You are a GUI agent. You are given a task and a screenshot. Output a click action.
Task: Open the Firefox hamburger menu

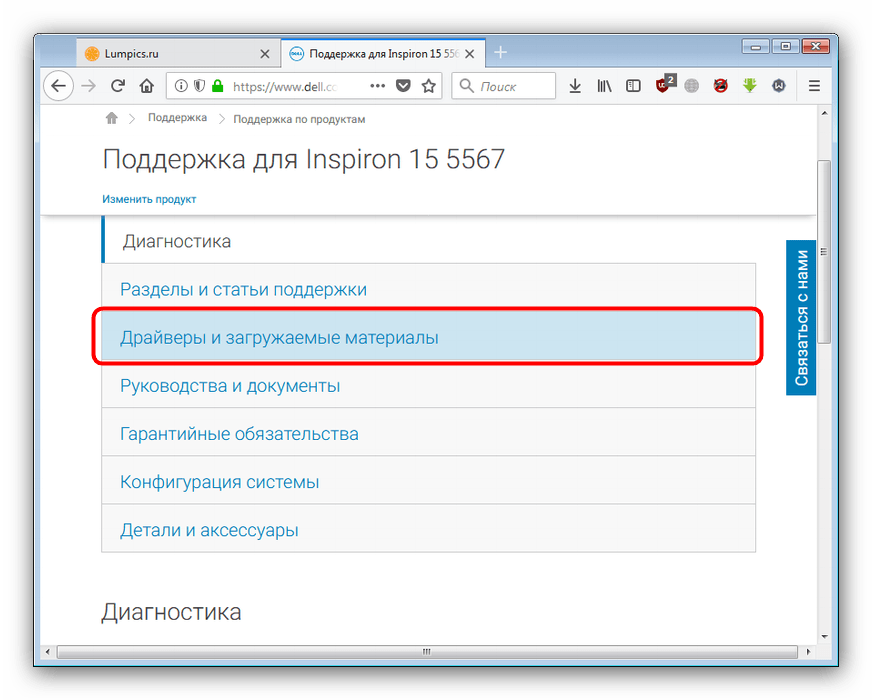(814, 86)
